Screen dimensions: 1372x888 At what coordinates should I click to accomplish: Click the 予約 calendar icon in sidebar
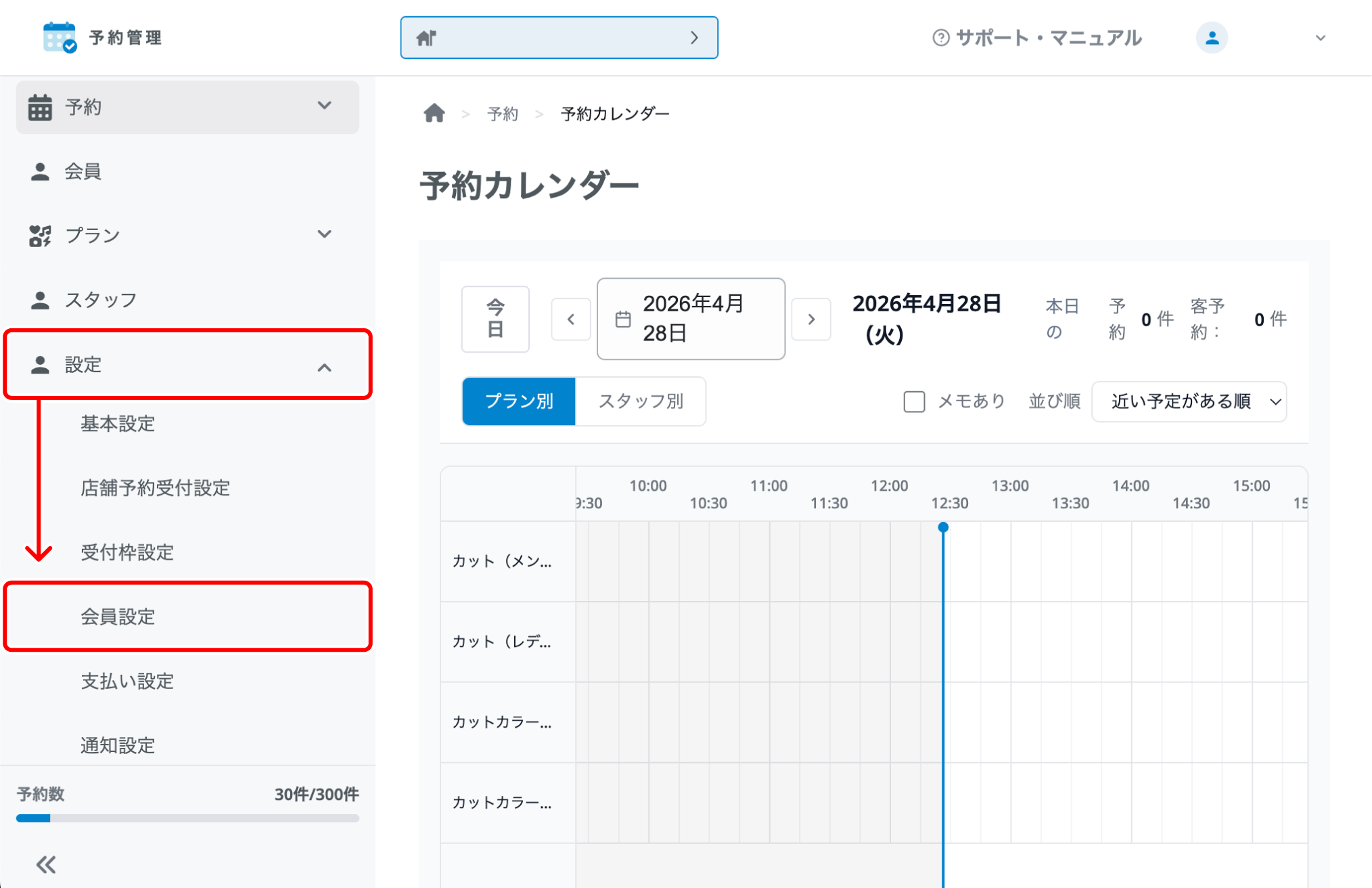click(40, 107)
